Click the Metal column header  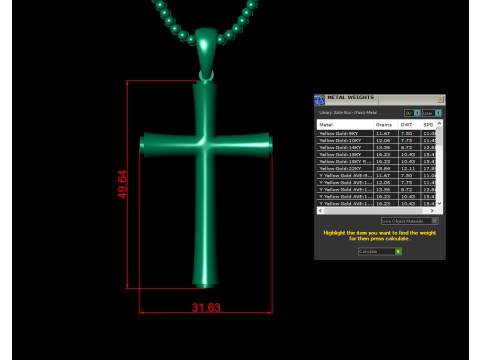pos(345,125)
